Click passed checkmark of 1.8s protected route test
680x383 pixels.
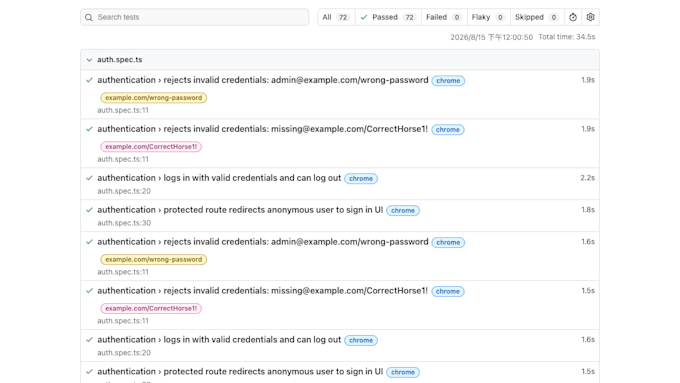(89, 210)
